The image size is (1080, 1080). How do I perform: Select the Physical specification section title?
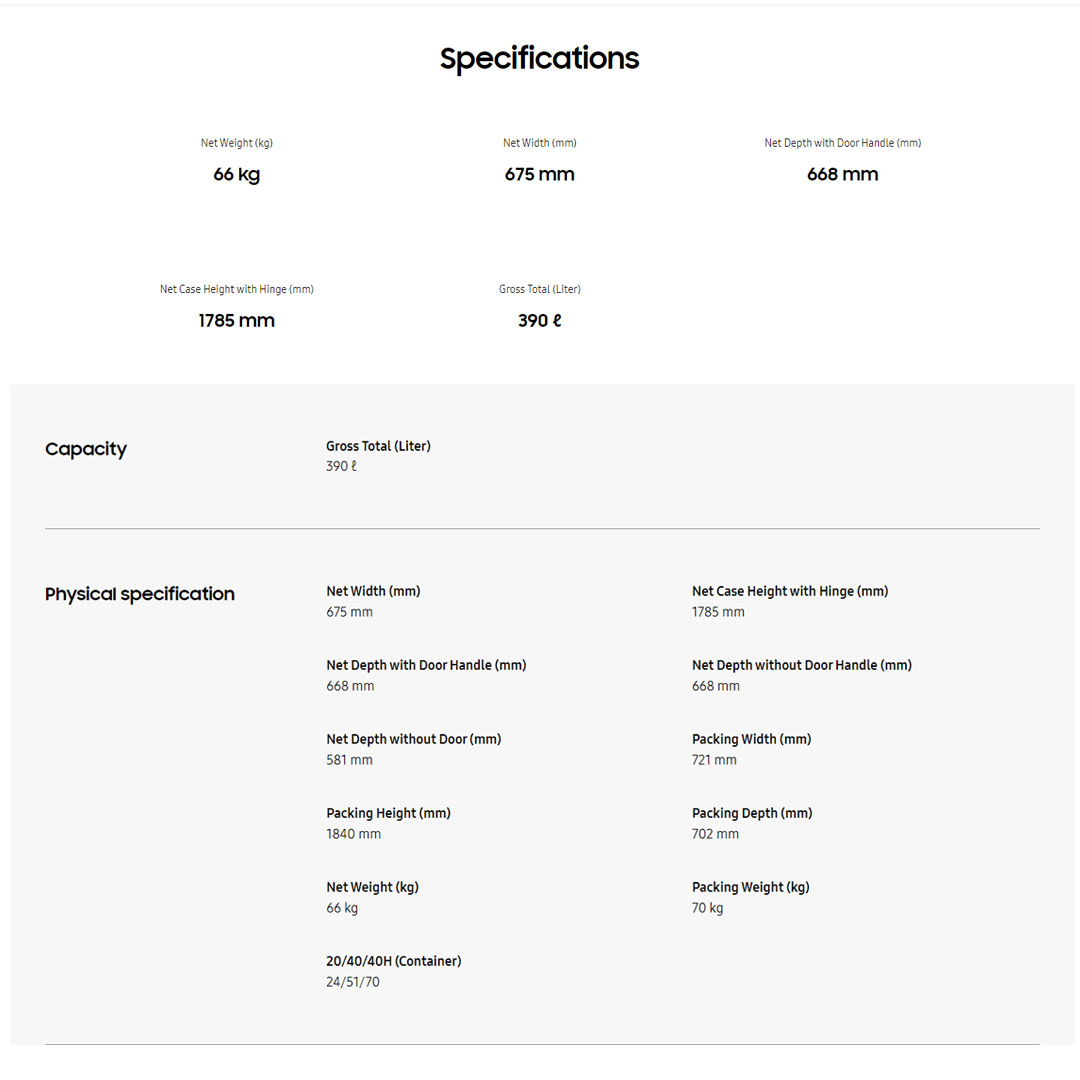pyautogui.click(x=140, y=594)
